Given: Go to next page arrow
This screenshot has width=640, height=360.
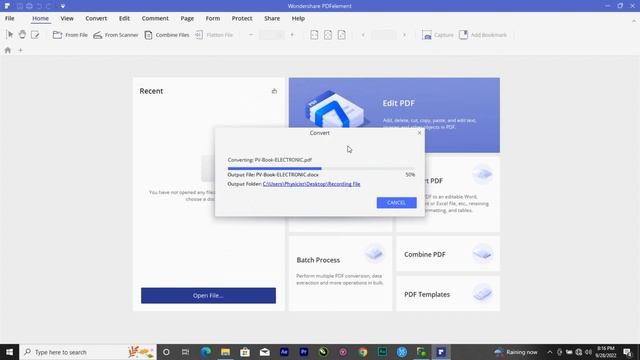Looking at the screenshot, I should click(404, 35).
